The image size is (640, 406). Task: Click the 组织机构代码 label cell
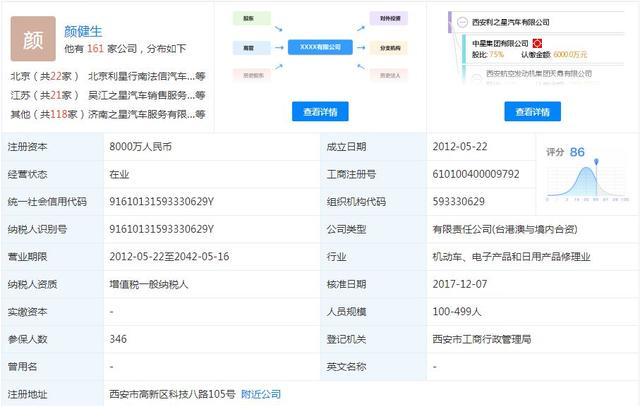click(373, 202)
